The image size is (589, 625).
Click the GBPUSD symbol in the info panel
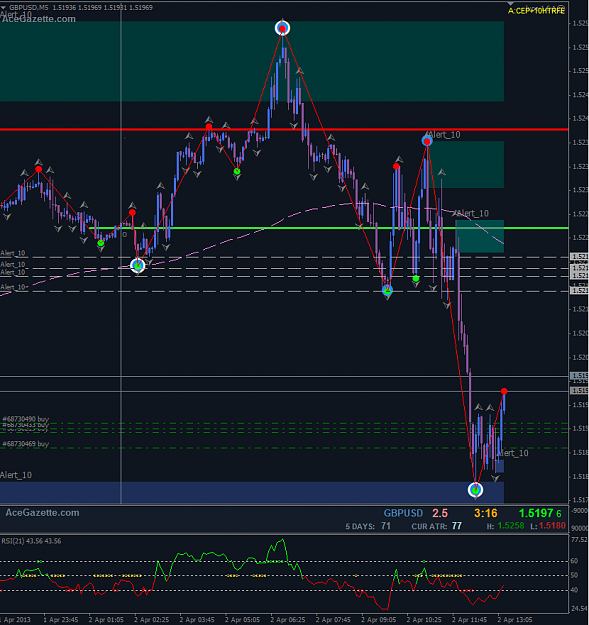[403, 513]
